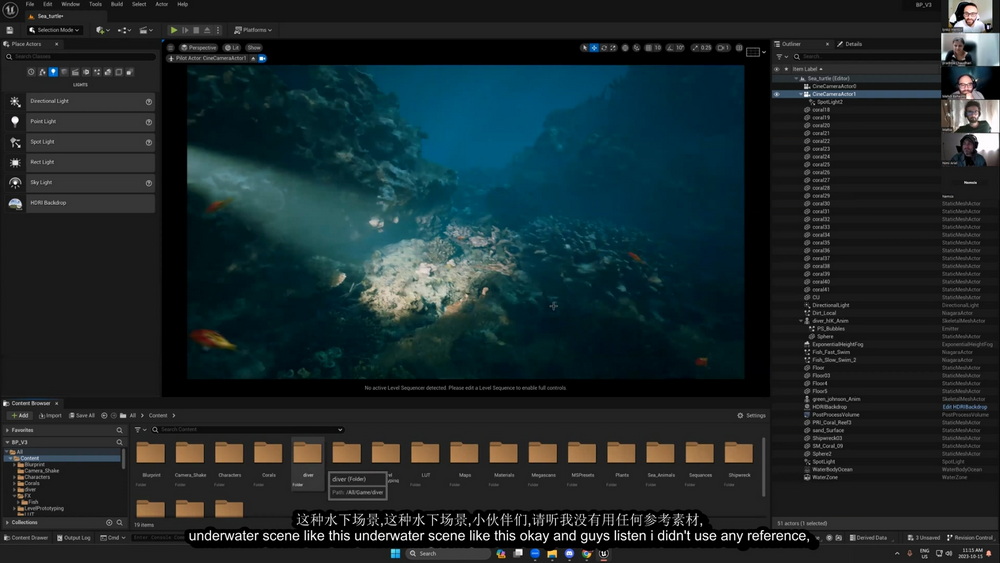Image resolution: width=1000 pixels, height=563 pixels.
Task: Open the Blueprints toolbar dropdown
Action: 124,30
